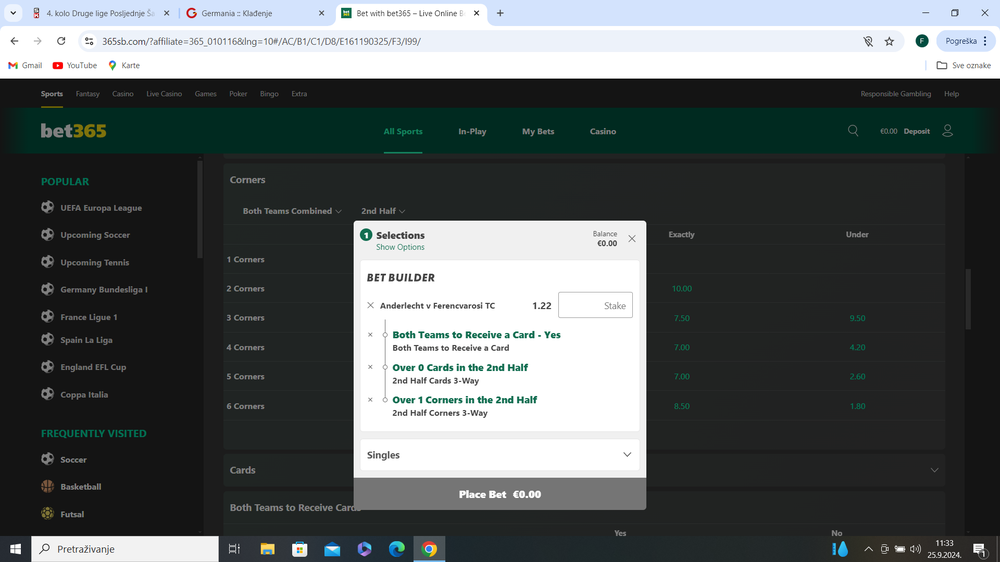Close the Germania Kladenje tab

(321, 13)
